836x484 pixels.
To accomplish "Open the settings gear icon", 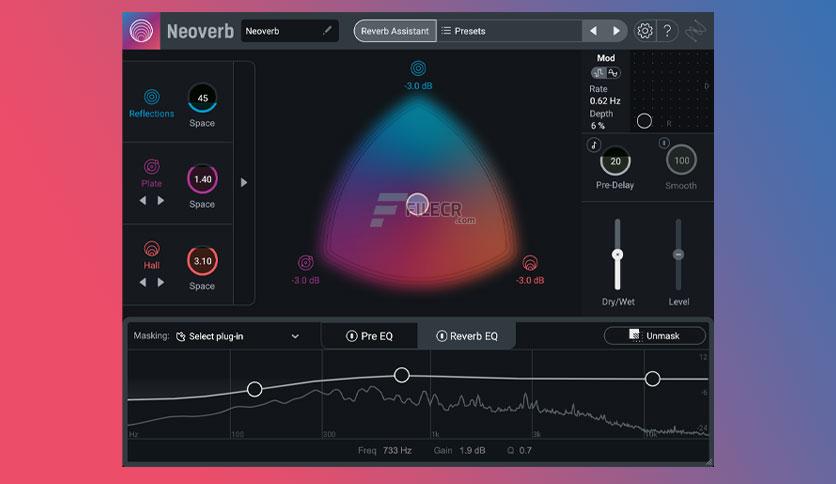I will coord(645,31).
